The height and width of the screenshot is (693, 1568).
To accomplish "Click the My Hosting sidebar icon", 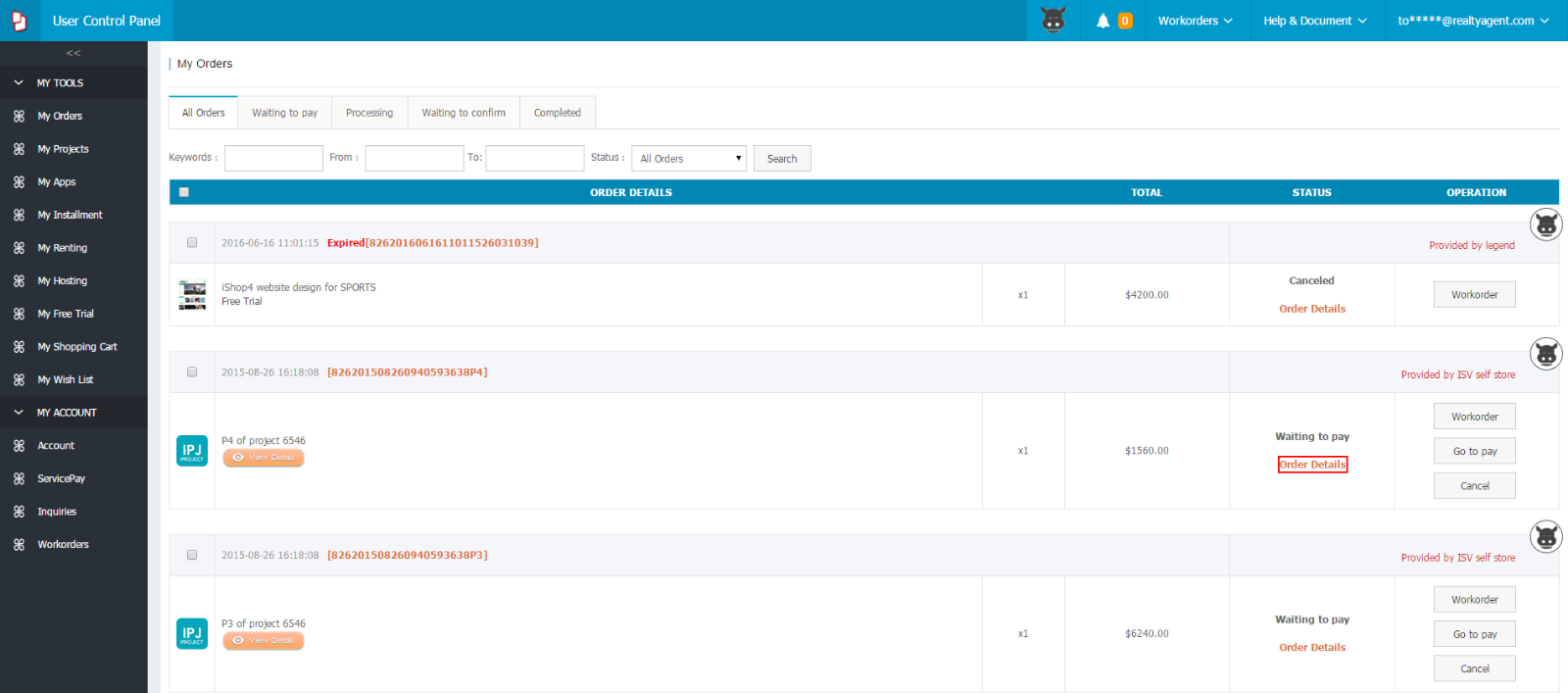I will click(x=19, y=281).
